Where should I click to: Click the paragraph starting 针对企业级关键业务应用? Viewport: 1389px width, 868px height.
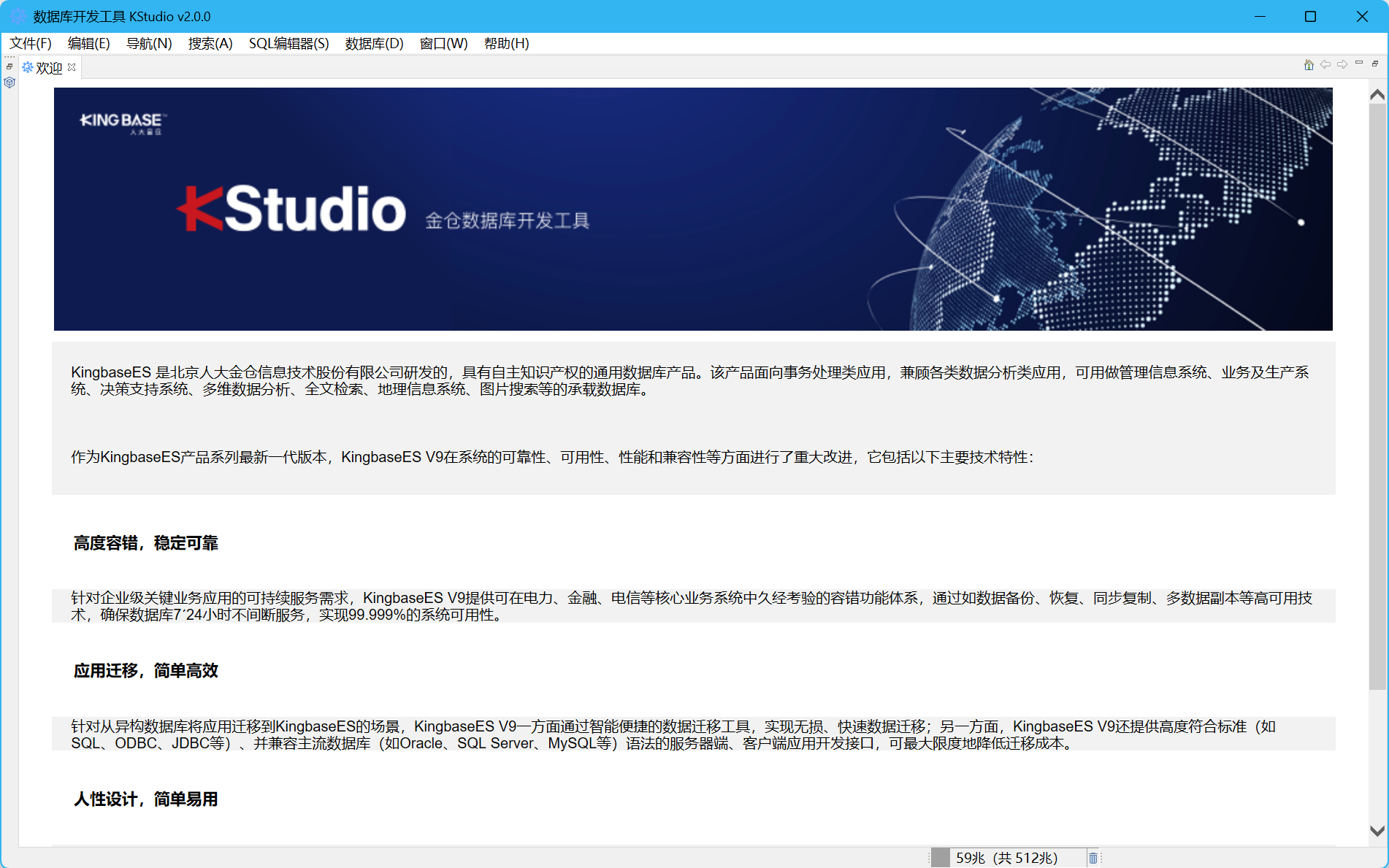click(x=692, y=606)
